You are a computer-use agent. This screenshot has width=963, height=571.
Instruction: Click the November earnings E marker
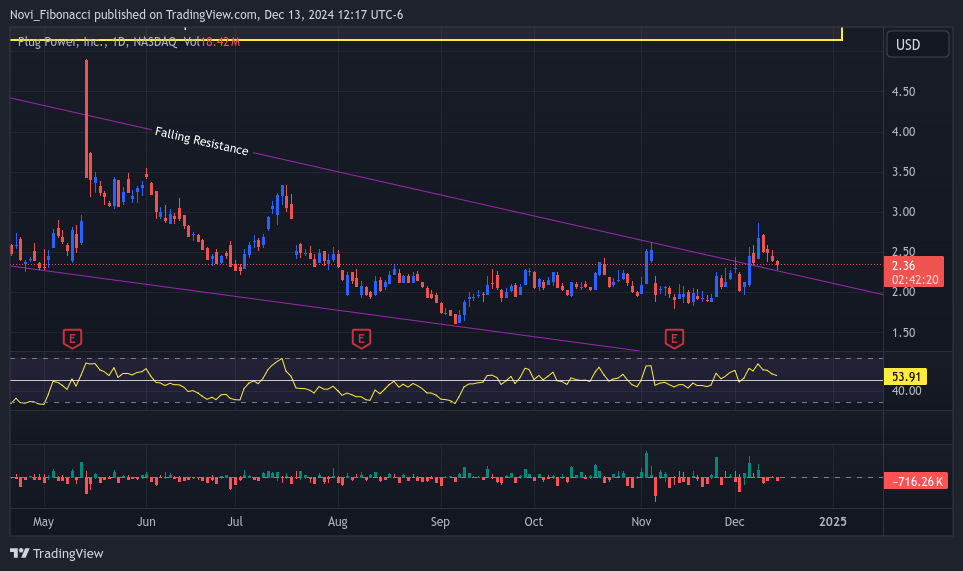(x=674, y=338)
